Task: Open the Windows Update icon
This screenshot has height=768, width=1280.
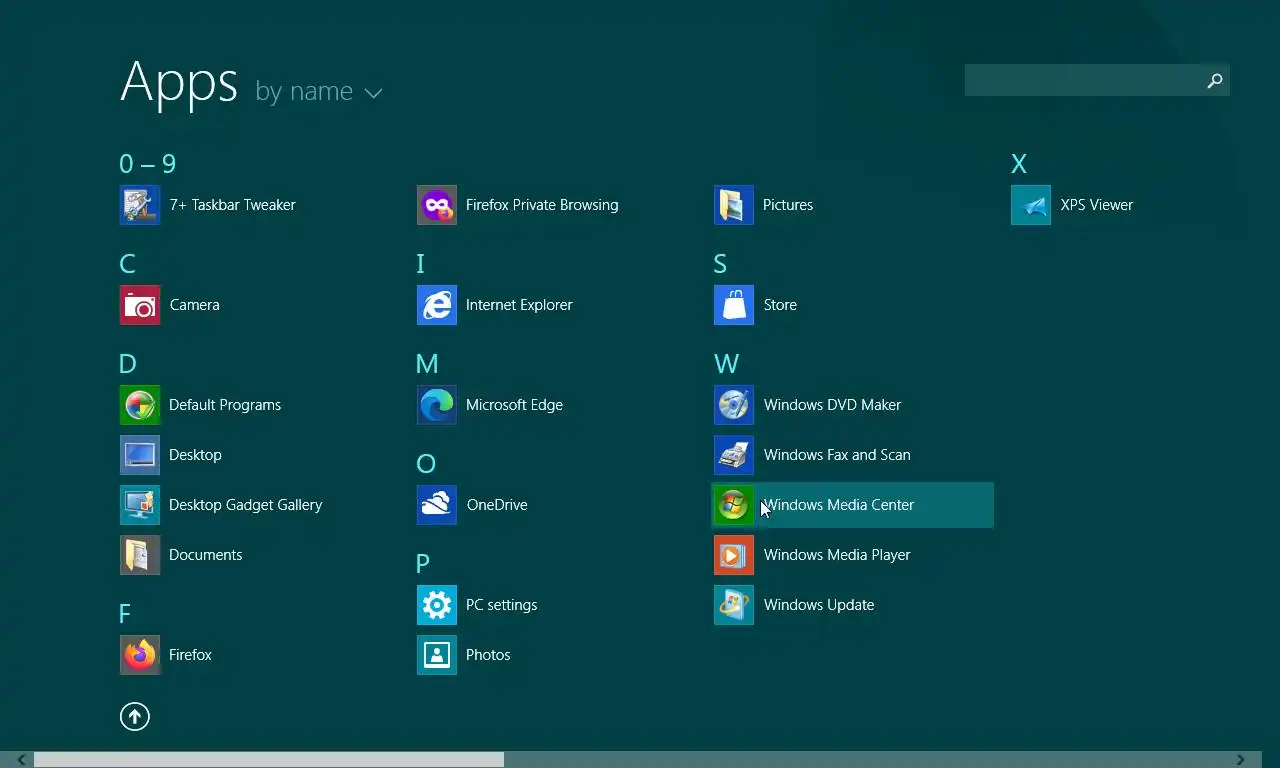Action: pos(734,605)
